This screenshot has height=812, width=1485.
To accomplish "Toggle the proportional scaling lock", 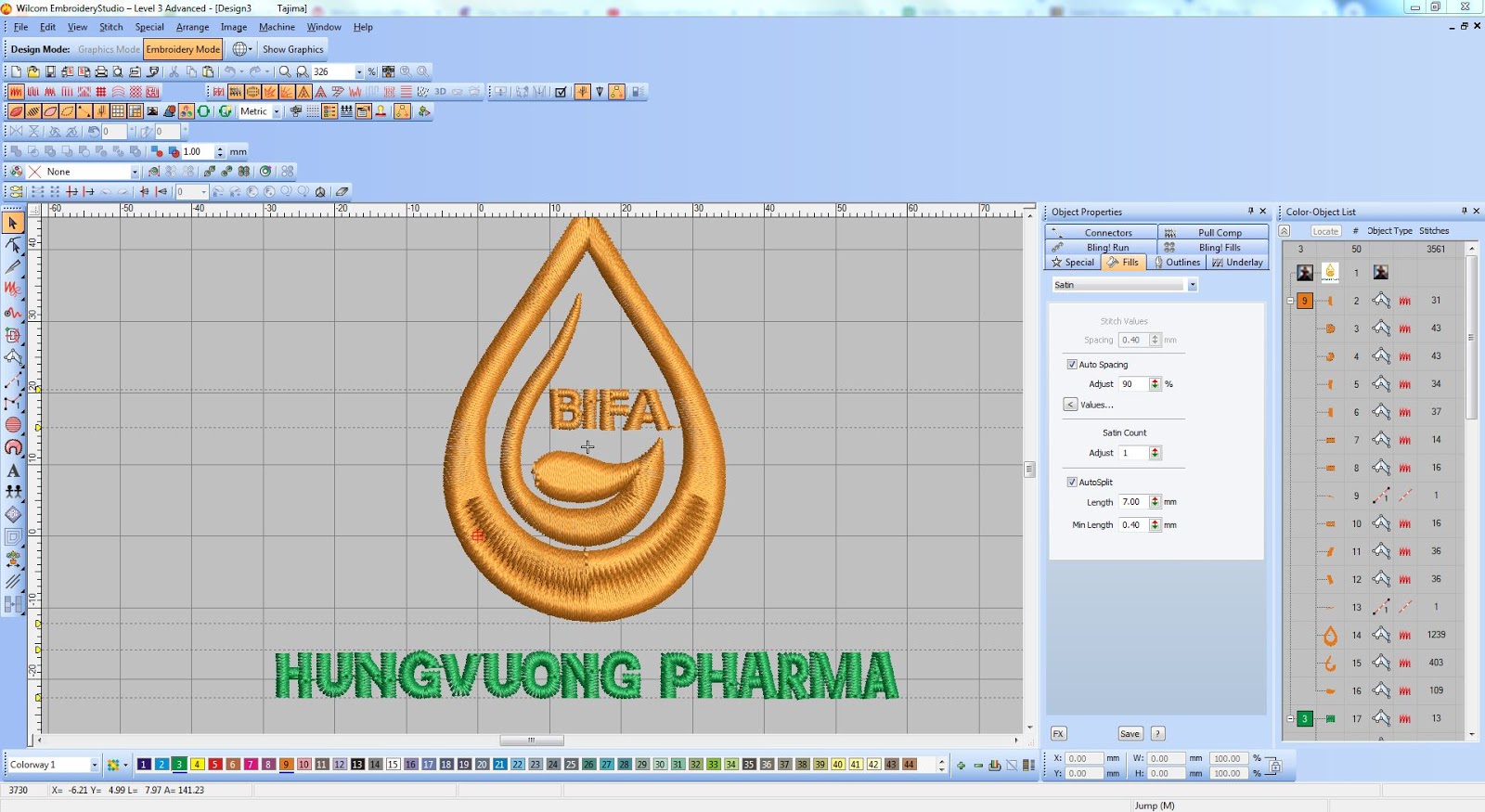I will point(1274,766).
